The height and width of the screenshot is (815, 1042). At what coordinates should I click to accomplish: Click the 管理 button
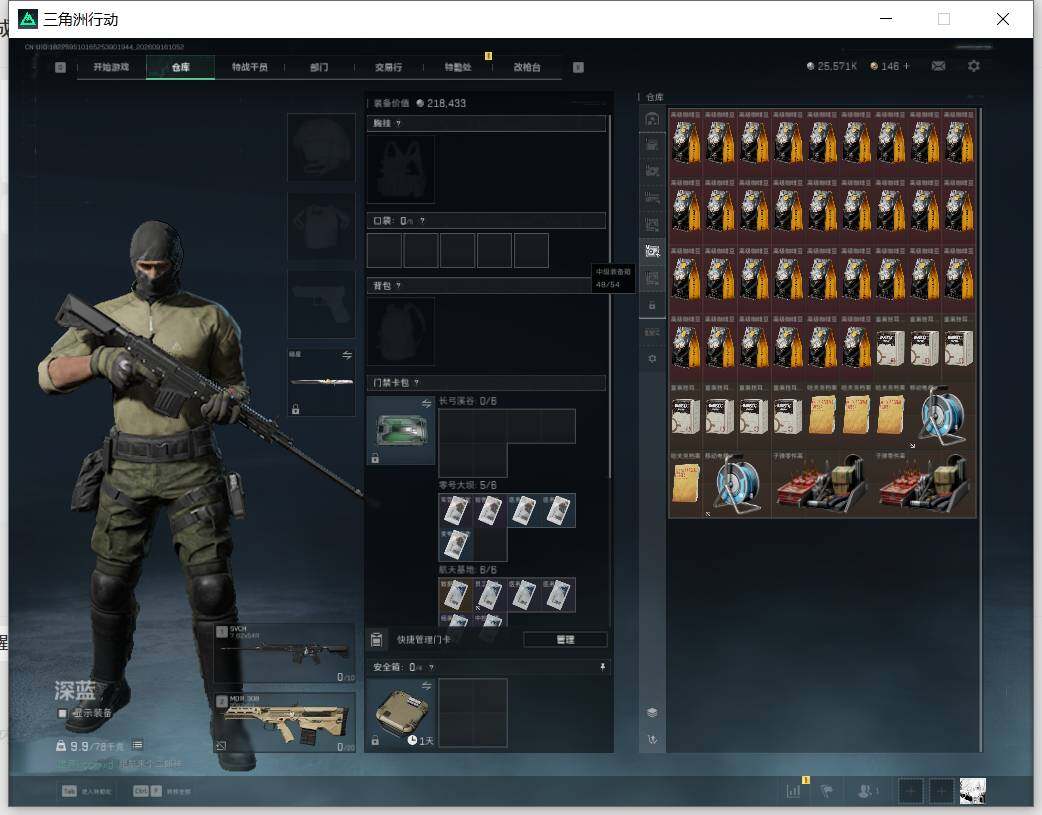click(566, 640)
